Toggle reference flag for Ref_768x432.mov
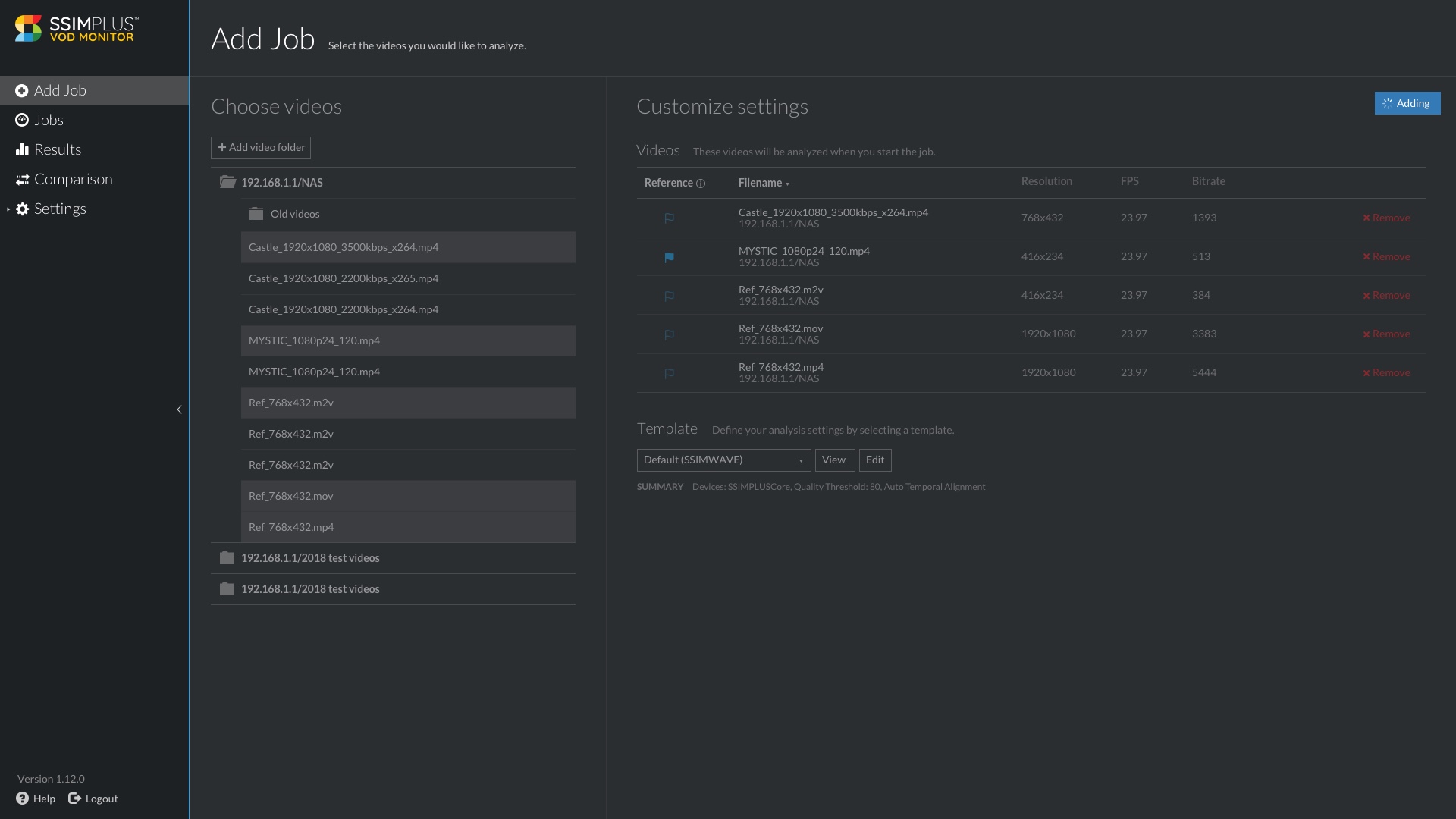This screenshot has width=1456, height=819. tap(669, 334)
